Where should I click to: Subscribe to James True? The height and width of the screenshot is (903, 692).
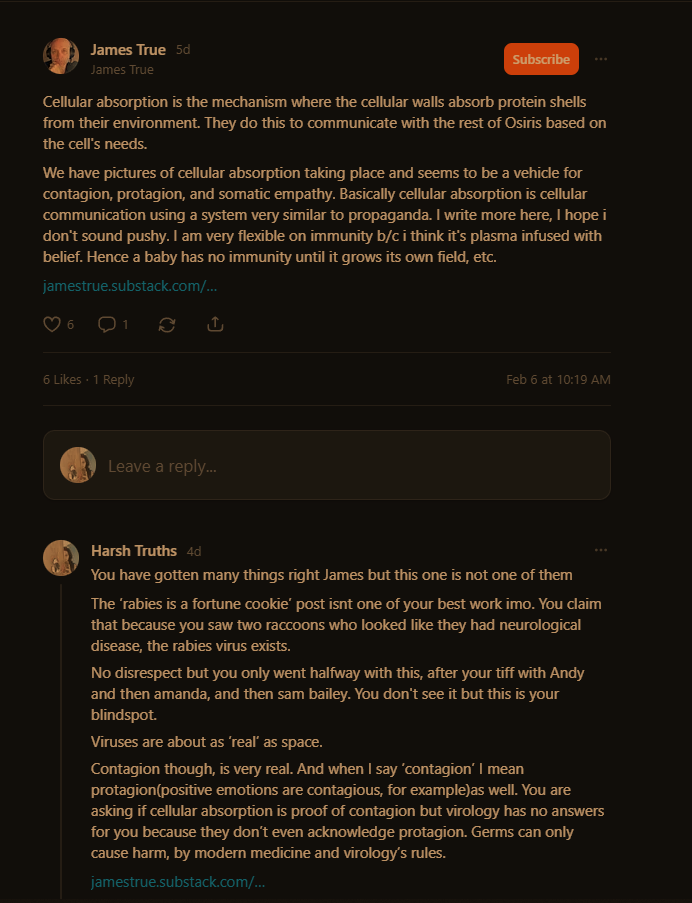[x=541, y=59]
